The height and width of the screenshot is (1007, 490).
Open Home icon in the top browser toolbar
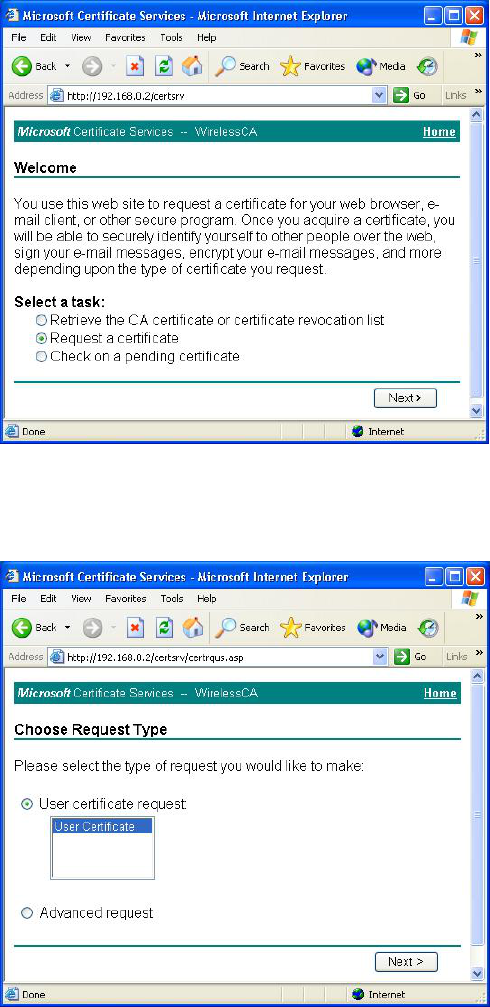click(192, 66)
